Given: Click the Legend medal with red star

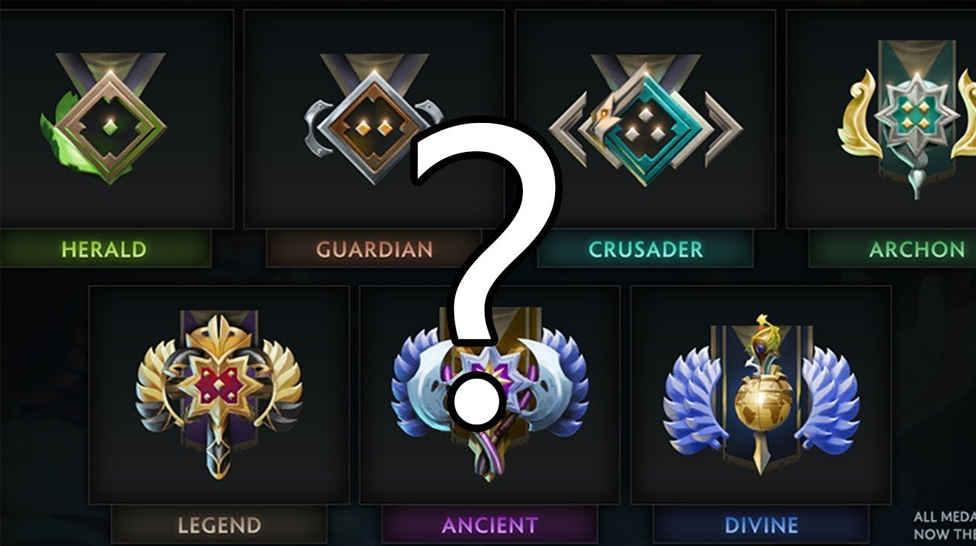Looking at the screenshot, I should point(219,393).
